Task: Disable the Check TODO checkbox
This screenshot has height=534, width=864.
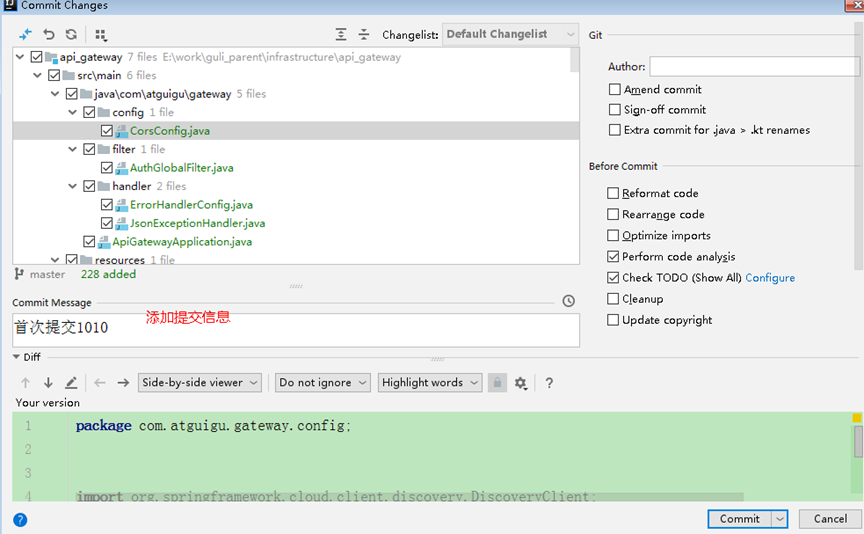Action: click(613, 277)
